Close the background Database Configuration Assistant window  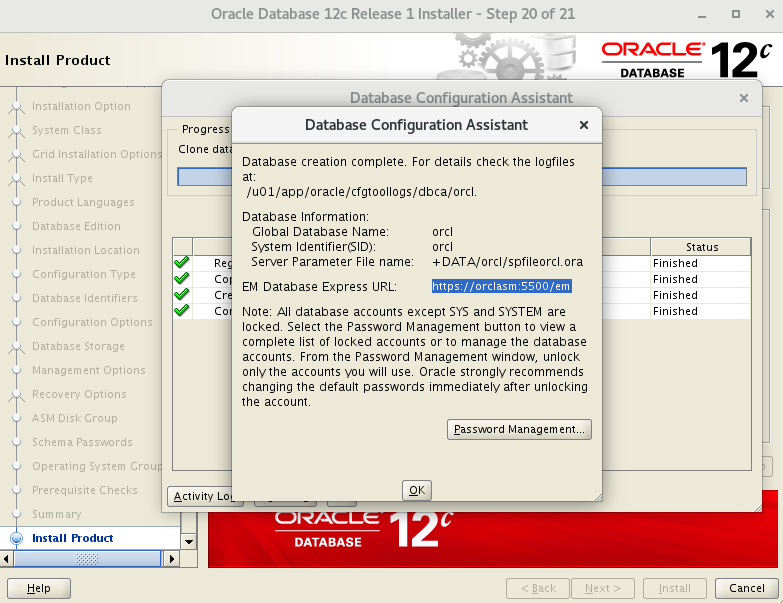click(x=743, y=98)
